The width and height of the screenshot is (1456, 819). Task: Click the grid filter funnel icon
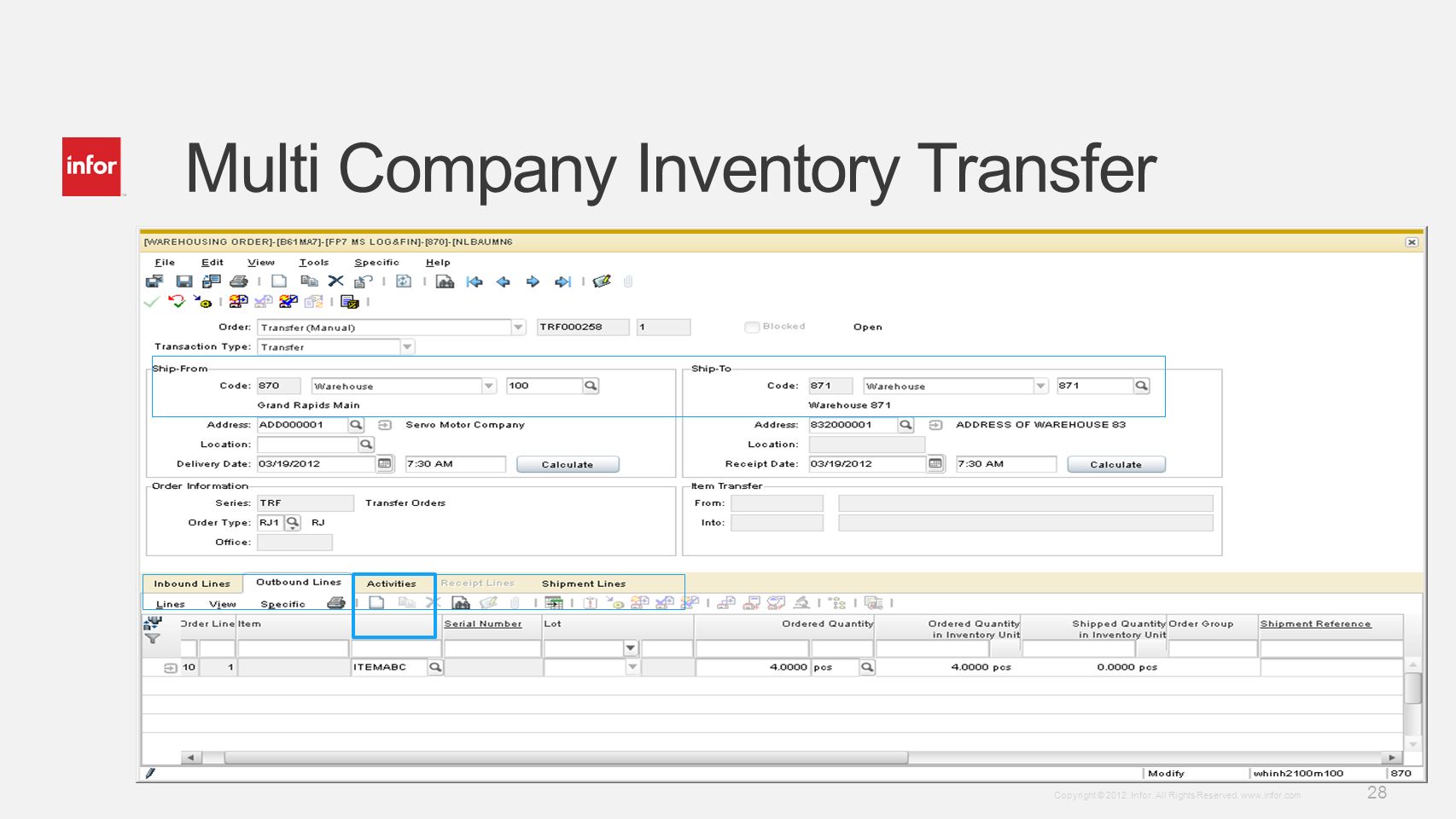(152, 638)
